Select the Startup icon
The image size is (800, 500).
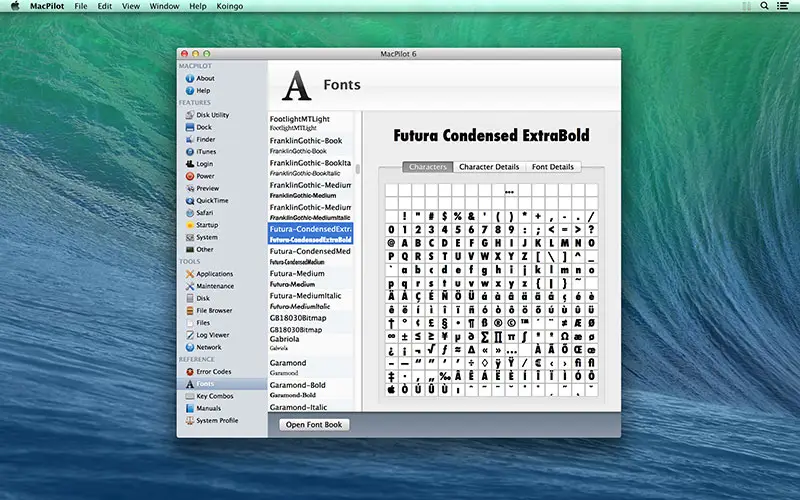190,225
